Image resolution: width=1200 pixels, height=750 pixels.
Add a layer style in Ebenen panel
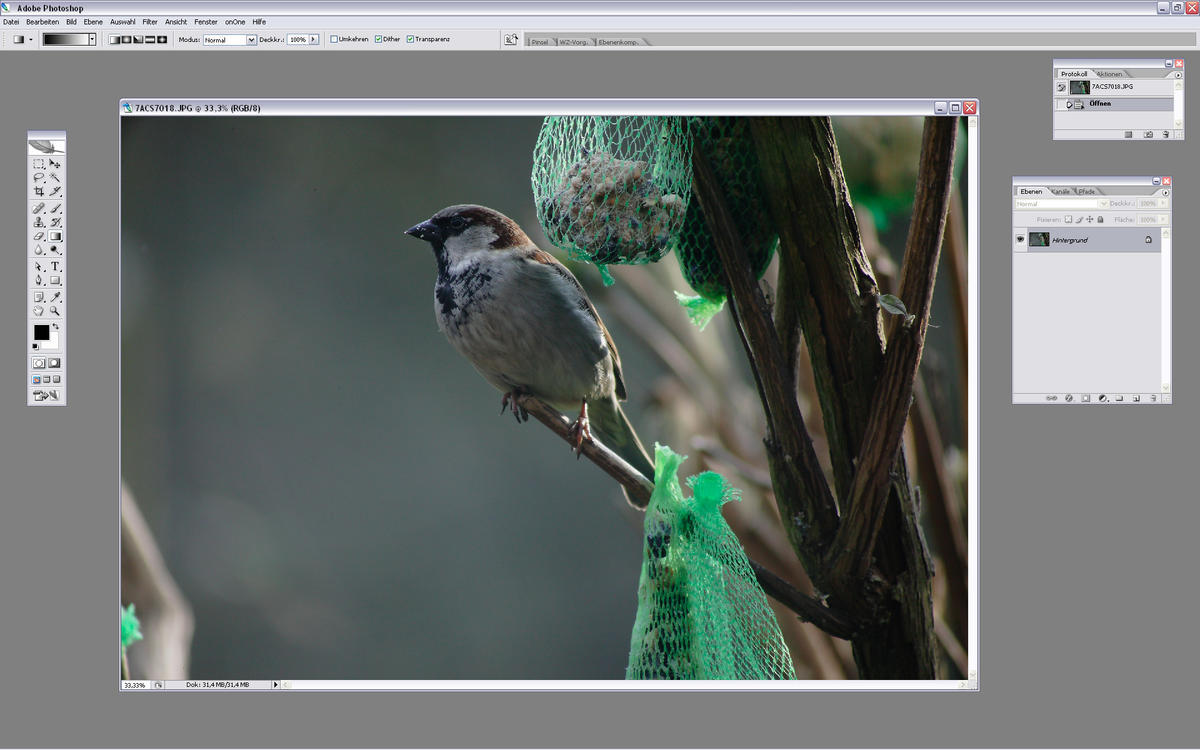[1068, 398]
